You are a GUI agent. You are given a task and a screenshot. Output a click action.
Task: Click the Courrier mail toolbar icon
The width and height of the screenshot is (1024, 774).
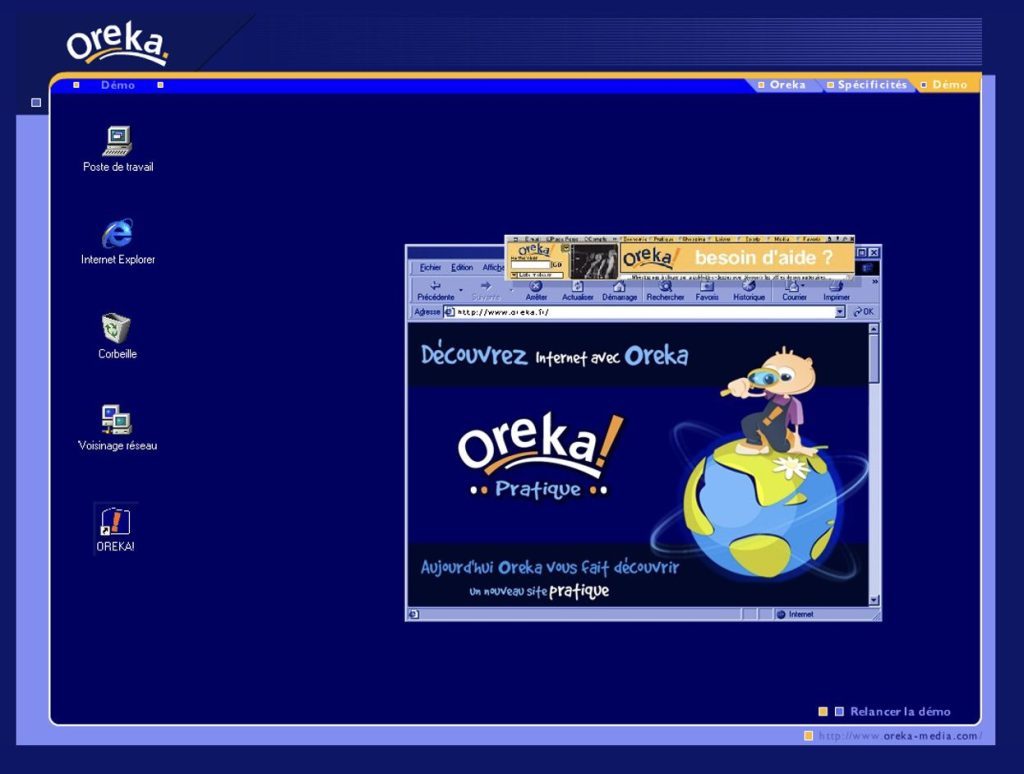794,291
